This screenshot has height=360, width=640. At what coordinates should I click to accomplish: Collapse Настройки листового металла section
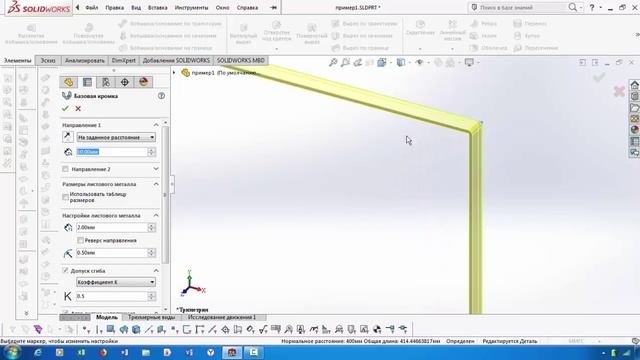tap(156, 215)
